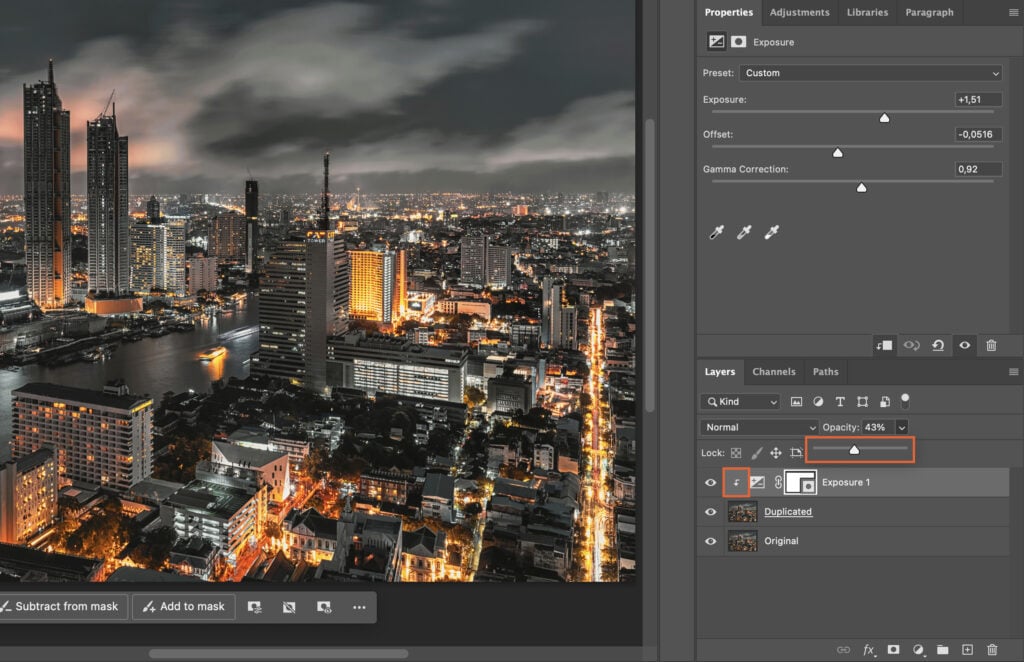Open the Paragraph panel tab
This screenshot has width=1024, height=662.
coord(929,12)
